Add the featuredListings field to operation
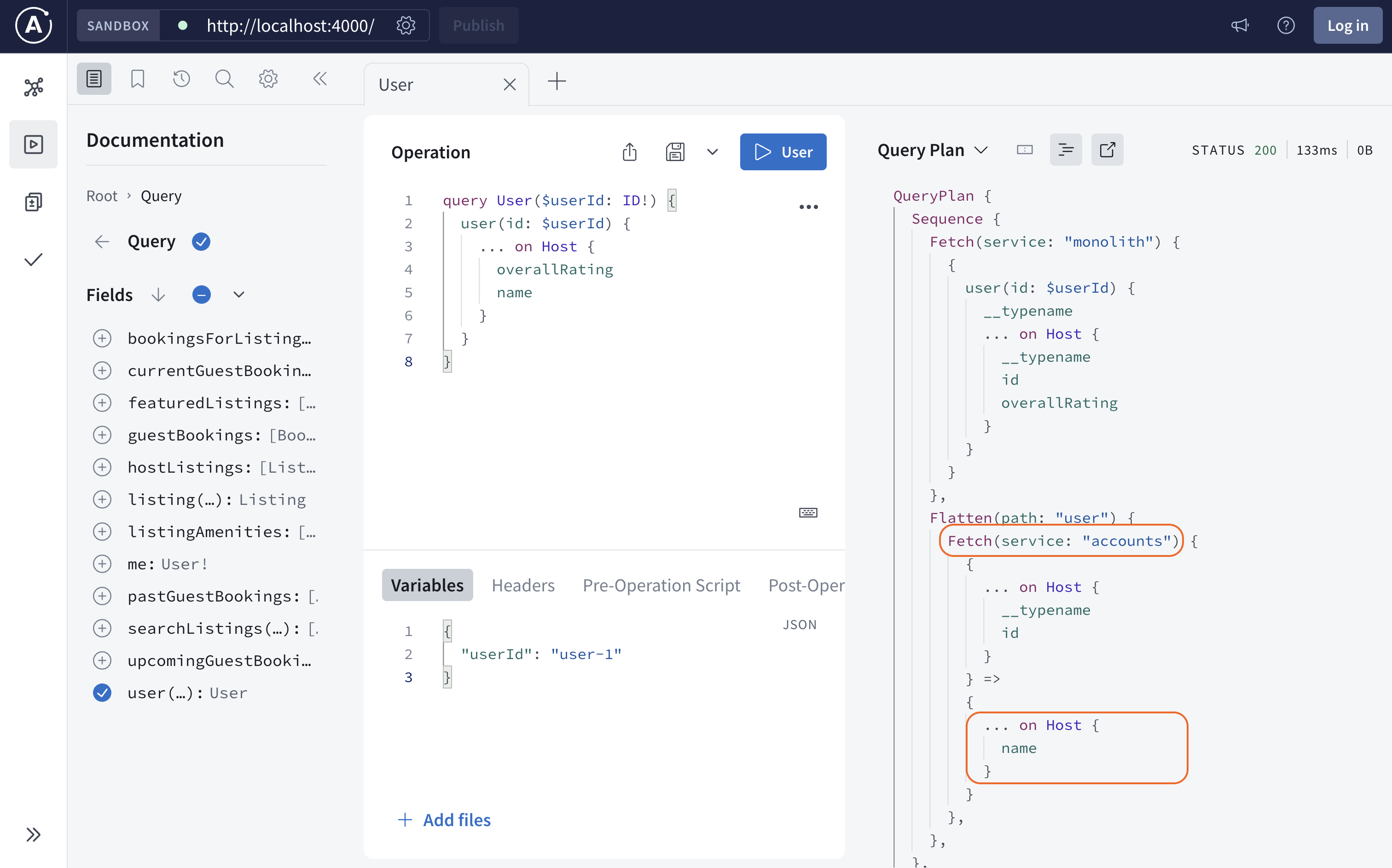The height and width of the screenshot is (868, 1392). 102,403
